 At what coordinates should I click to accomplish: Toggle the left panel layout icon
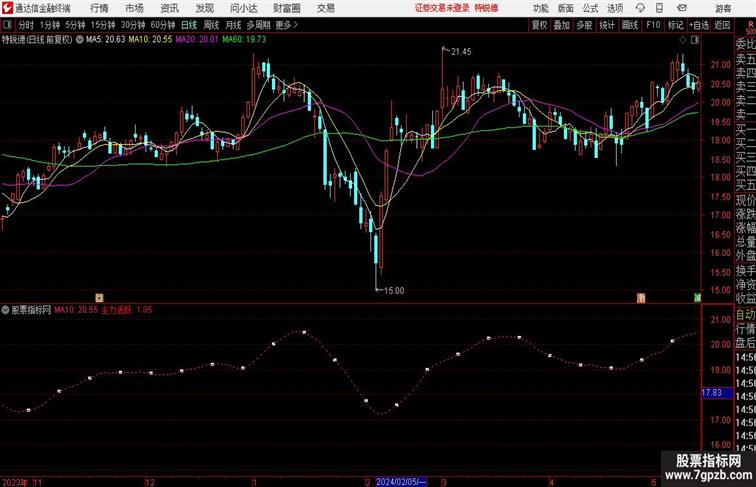click(x=7, y=25)
